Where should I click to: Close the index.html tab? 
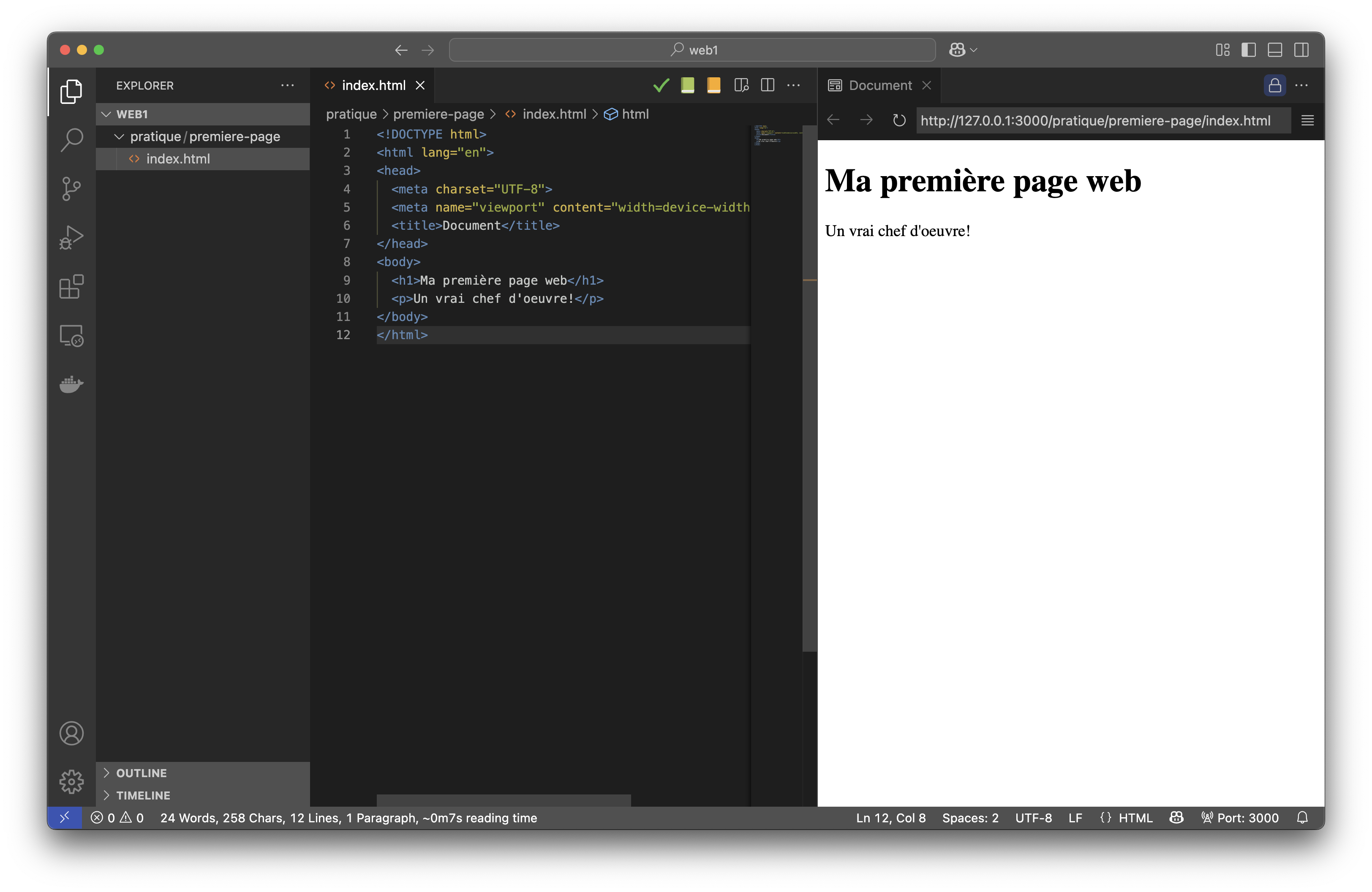pyautogui.click(x=420, y=85)
